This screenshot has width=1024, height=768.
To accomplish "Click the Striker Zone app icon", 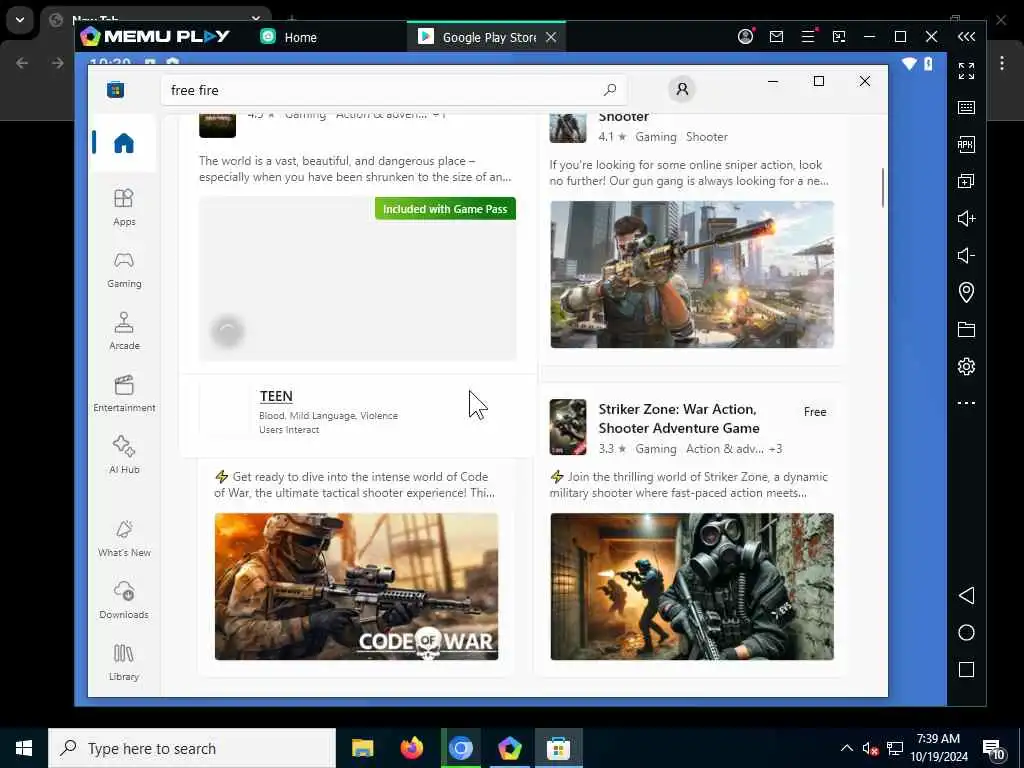I will (568, 427).
